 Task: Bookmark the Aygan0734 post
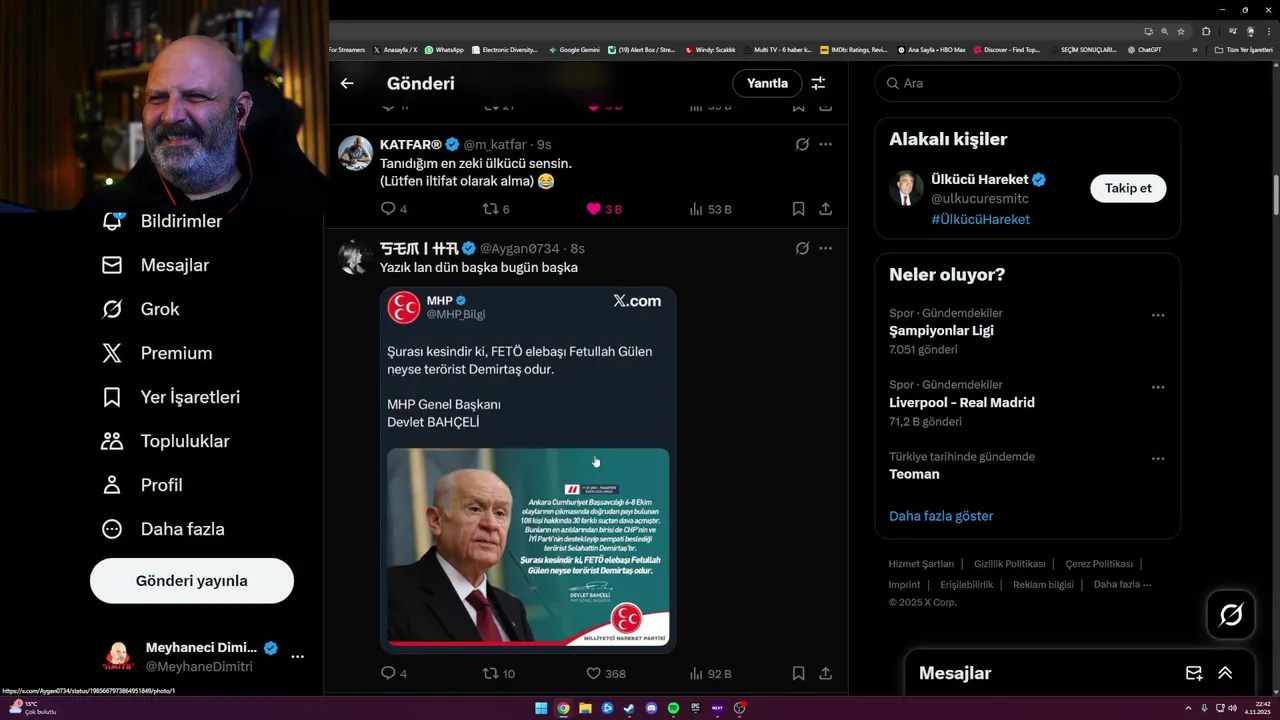(x=798, y=673)
